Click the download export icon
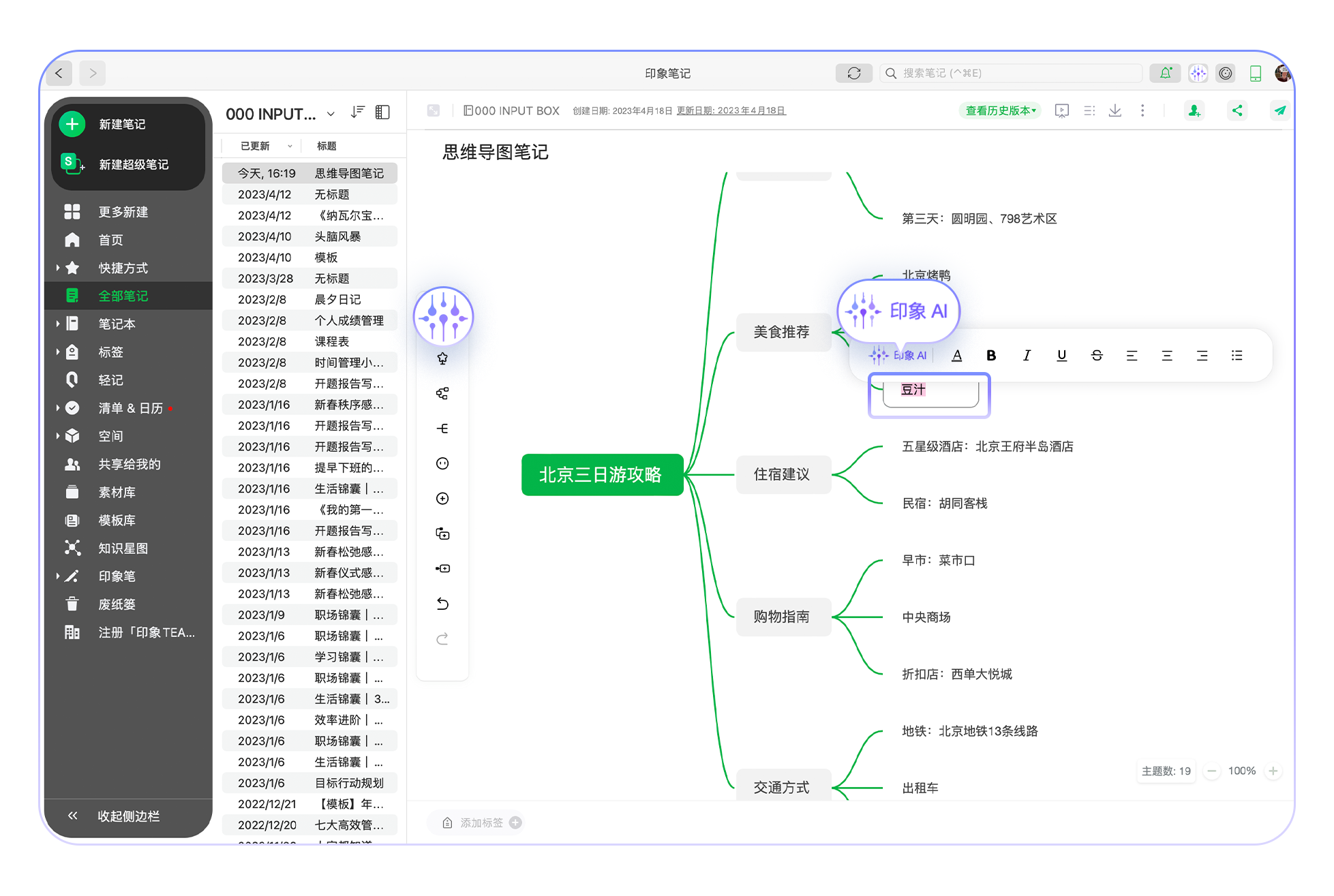 tap(1115, 110)
